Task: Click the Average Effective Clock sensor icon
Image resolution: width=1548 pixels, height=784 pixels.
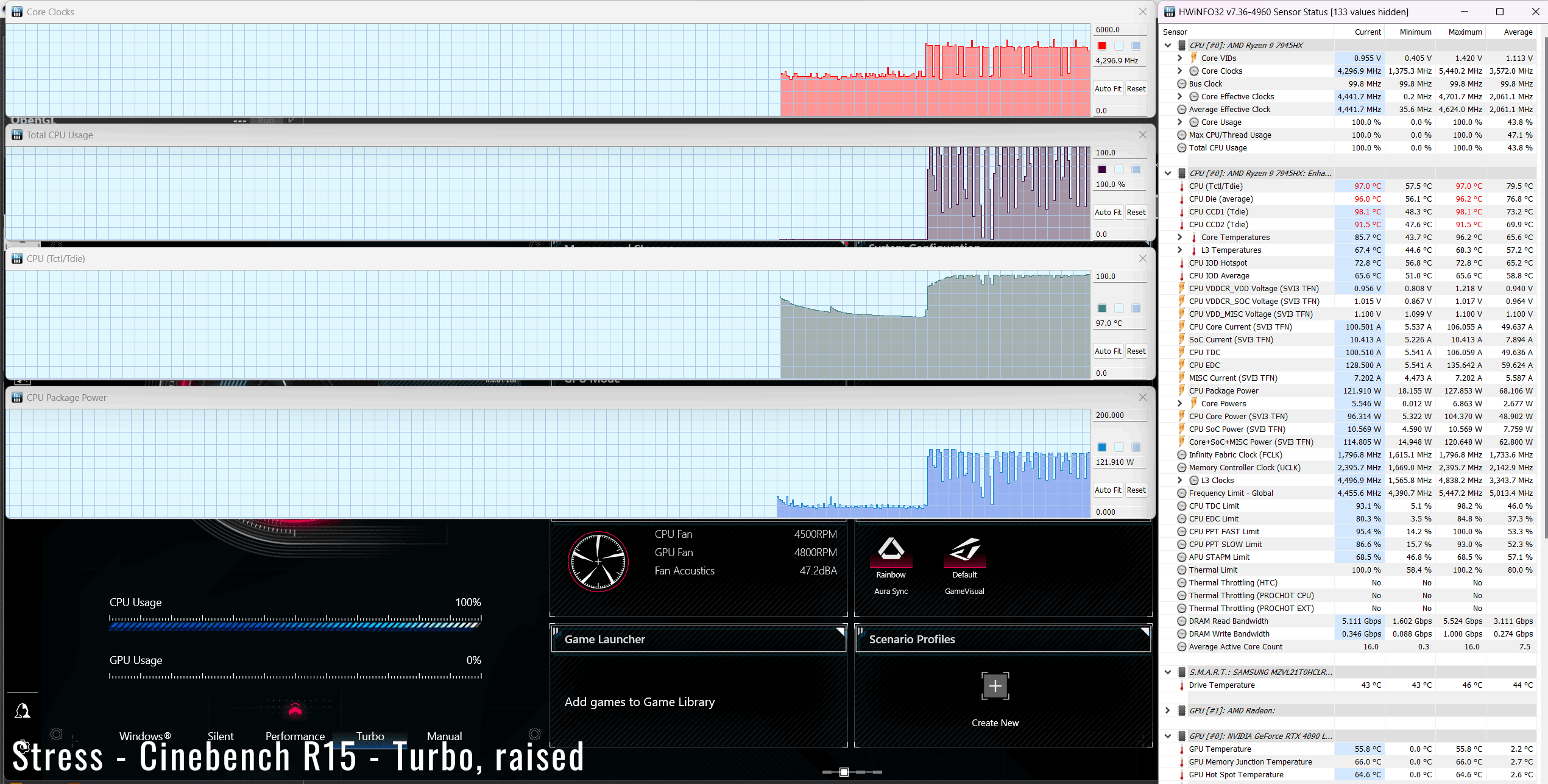Action: (x=1182, y=110)
